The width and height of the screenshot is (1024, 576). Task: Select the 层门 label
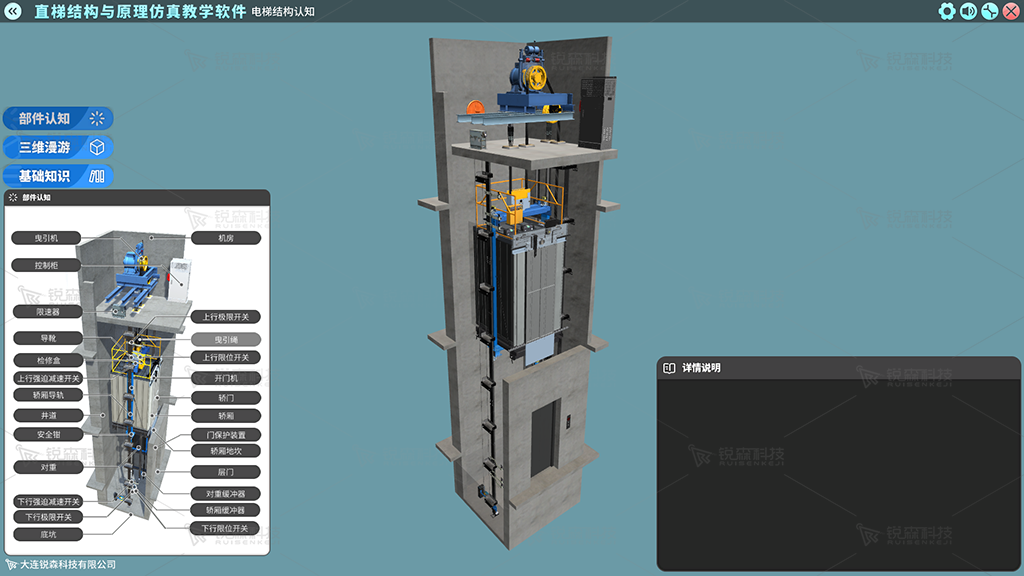[226, 472]
